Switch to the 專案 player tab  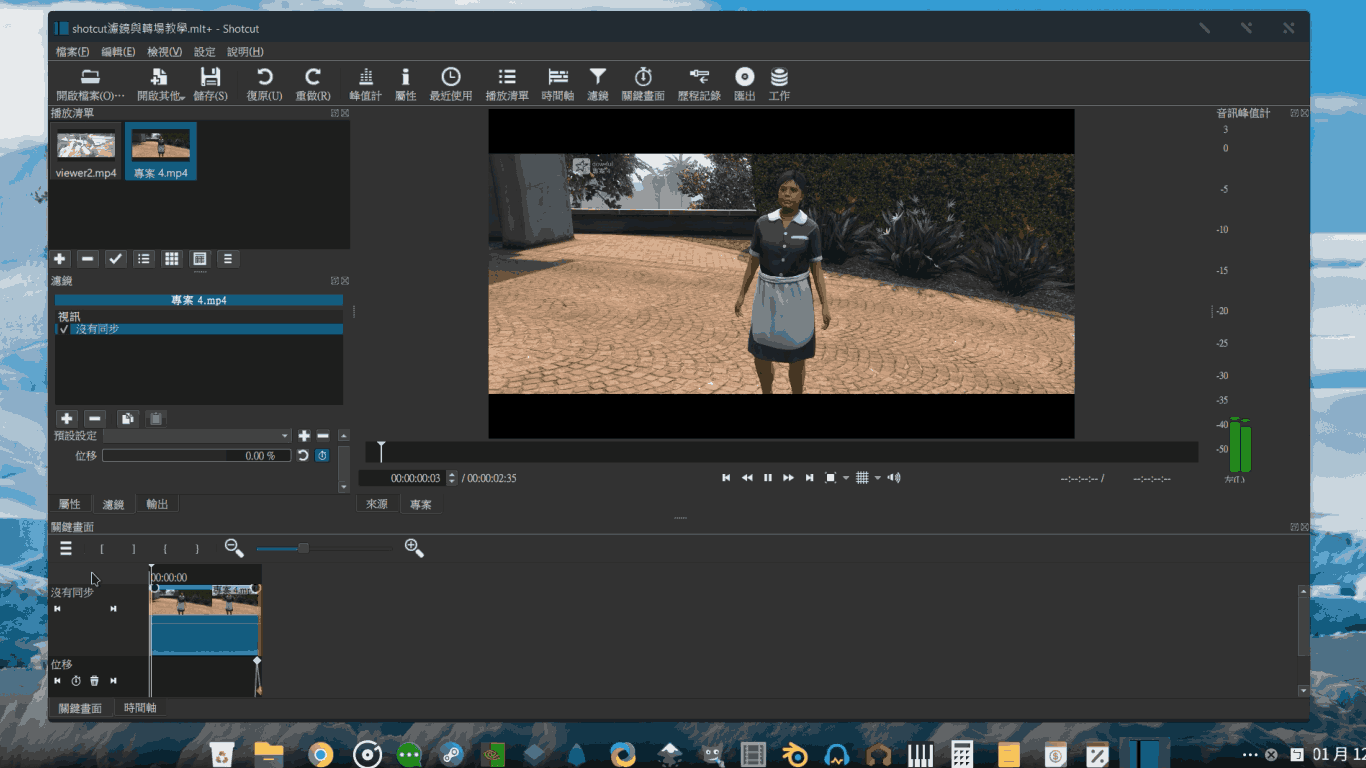click(x=421, y=504)
